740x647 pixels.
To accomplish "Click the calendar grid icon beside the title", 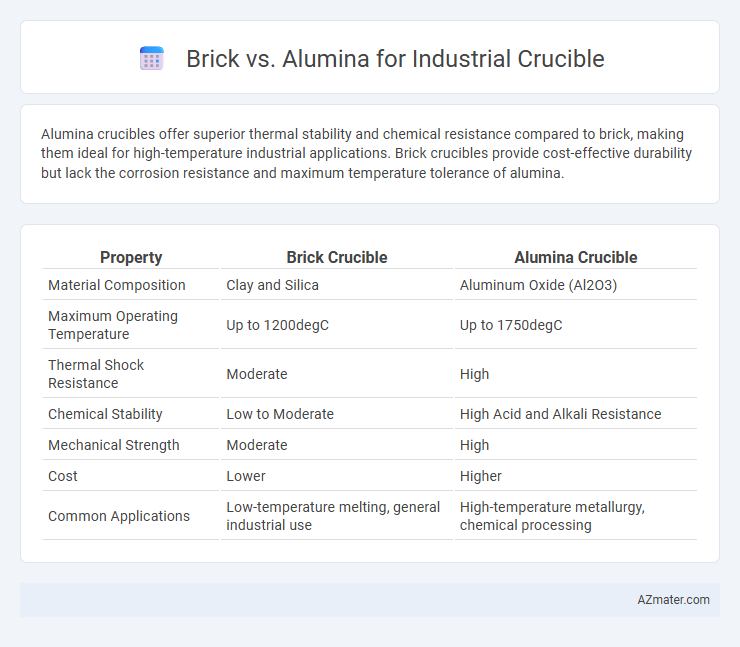I will coord(151,59).
